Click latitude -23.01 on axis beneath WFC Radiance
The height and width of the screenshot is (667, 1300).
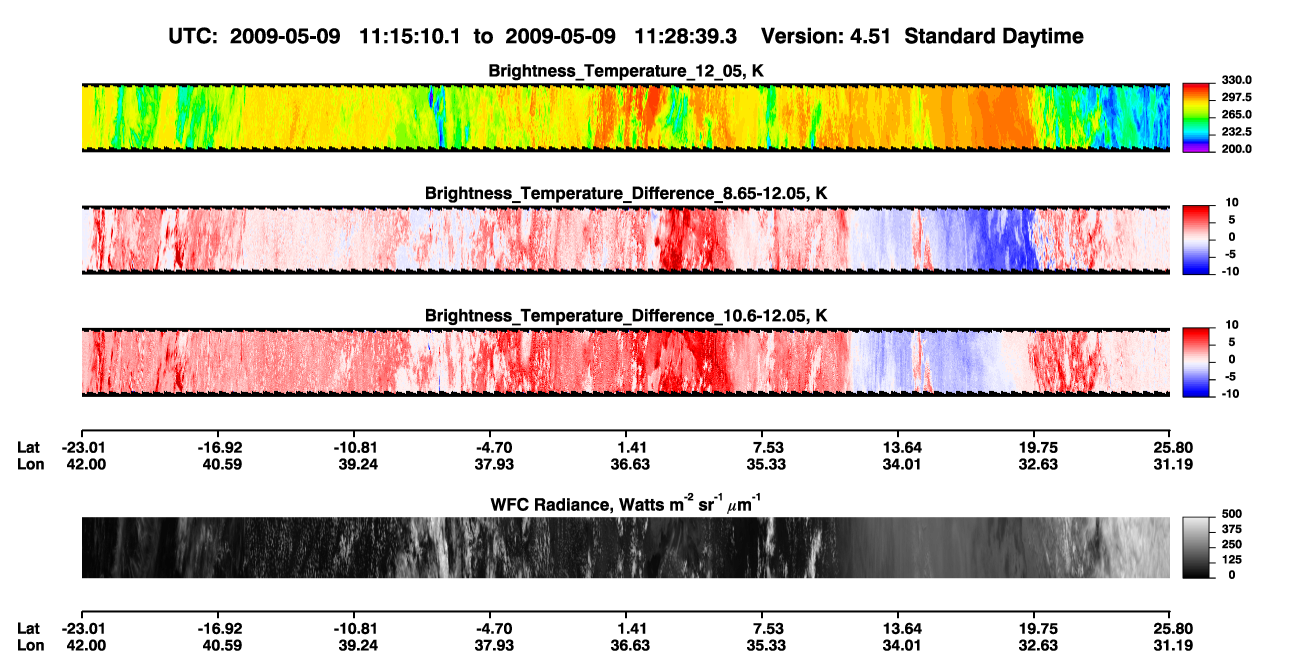pos(84,628)
